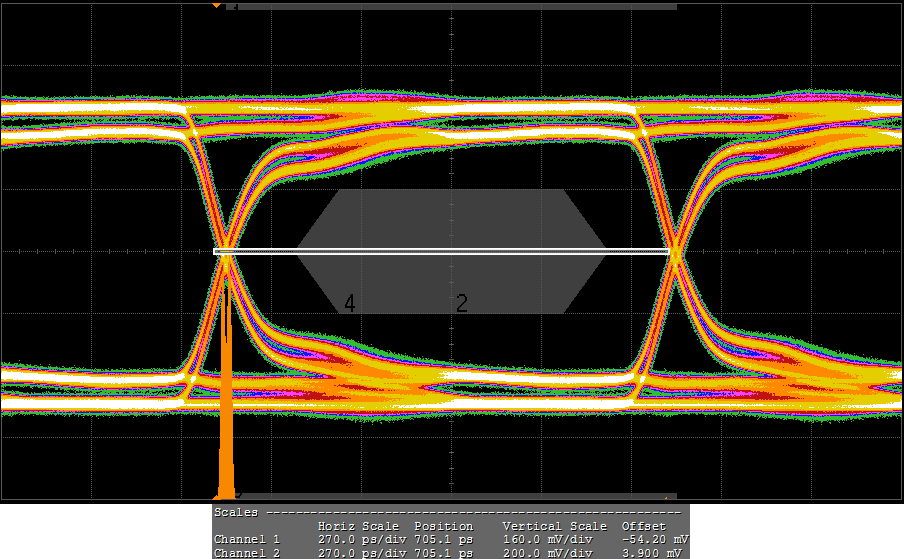Viewport: 904px width, 559px height.
Task: Click Channel 1 position value 705.1 ps
Action: coord(444,539)
